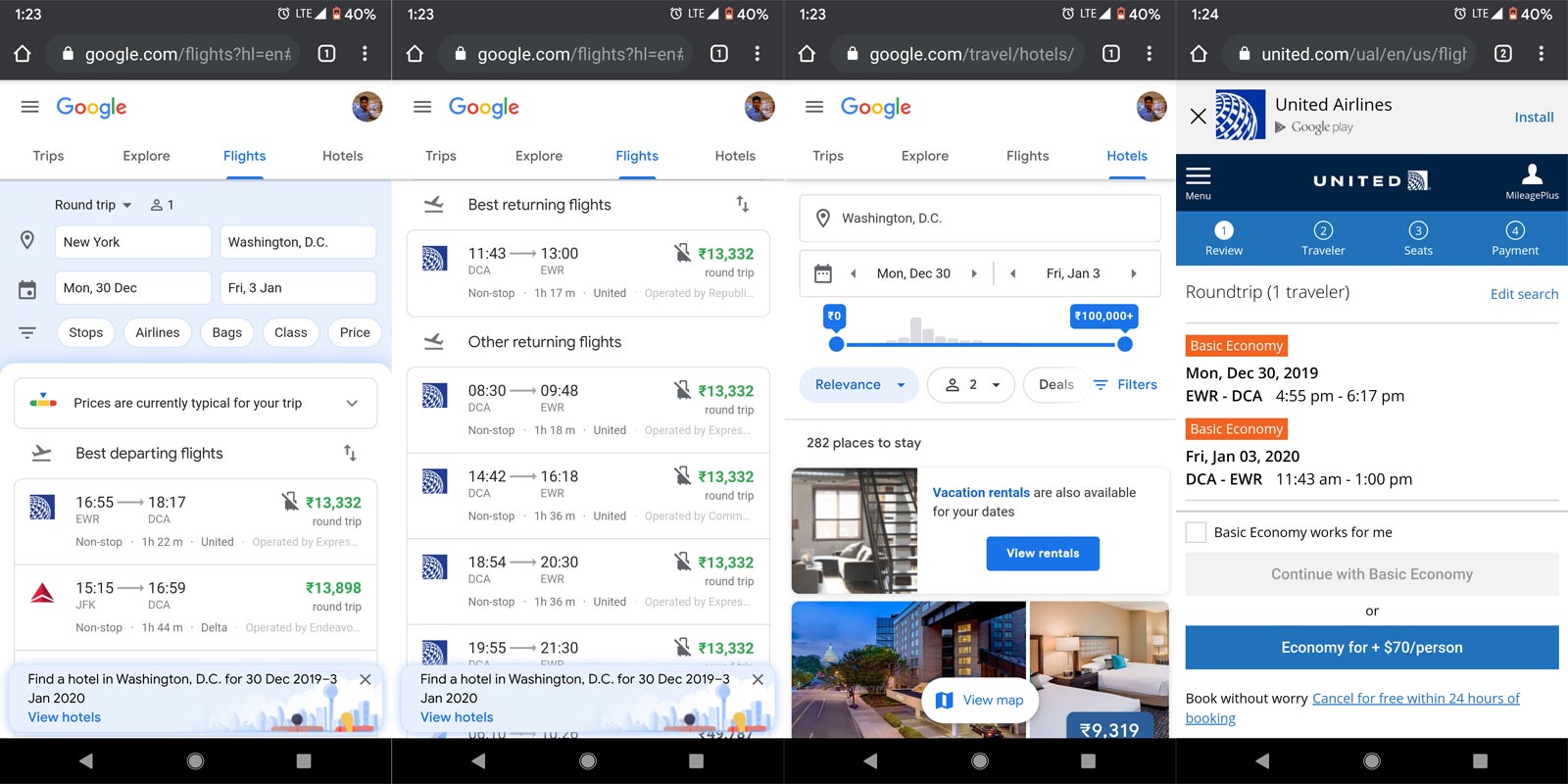Open Stops filter chip
1568x784 pixels.
tap(86, 332)
